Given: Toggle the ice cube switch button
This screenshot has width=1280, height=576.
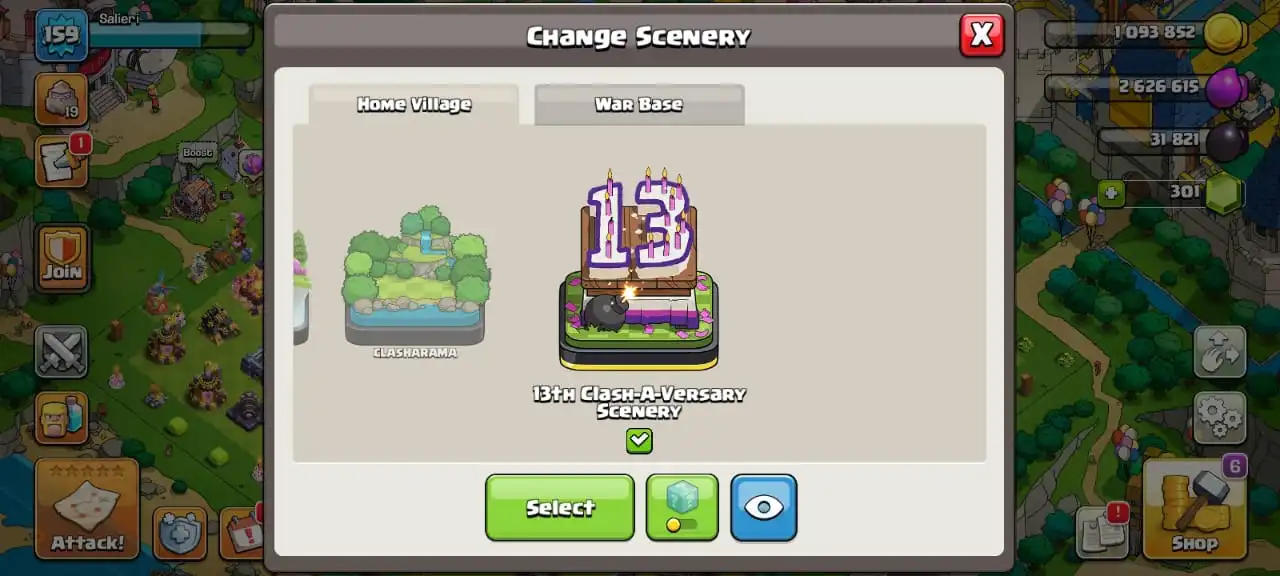Looking at the screenshot, I should tap(682, 507).
